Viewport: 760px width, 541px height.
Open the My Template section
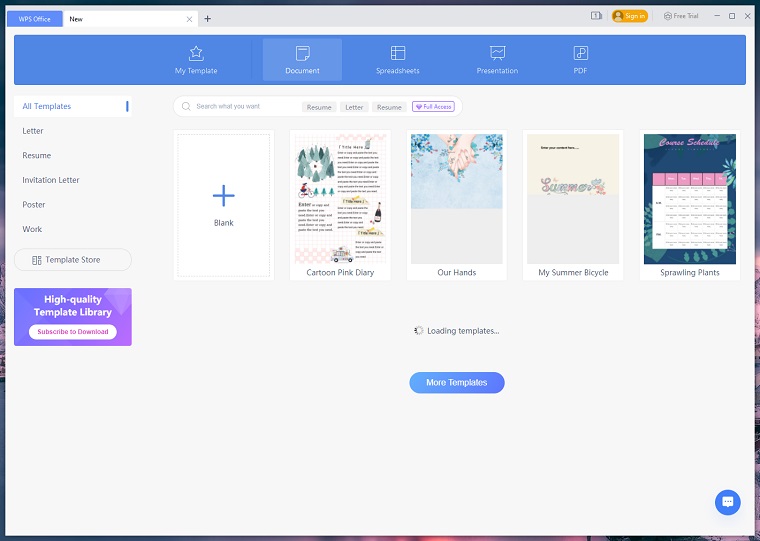pos(196,60)
